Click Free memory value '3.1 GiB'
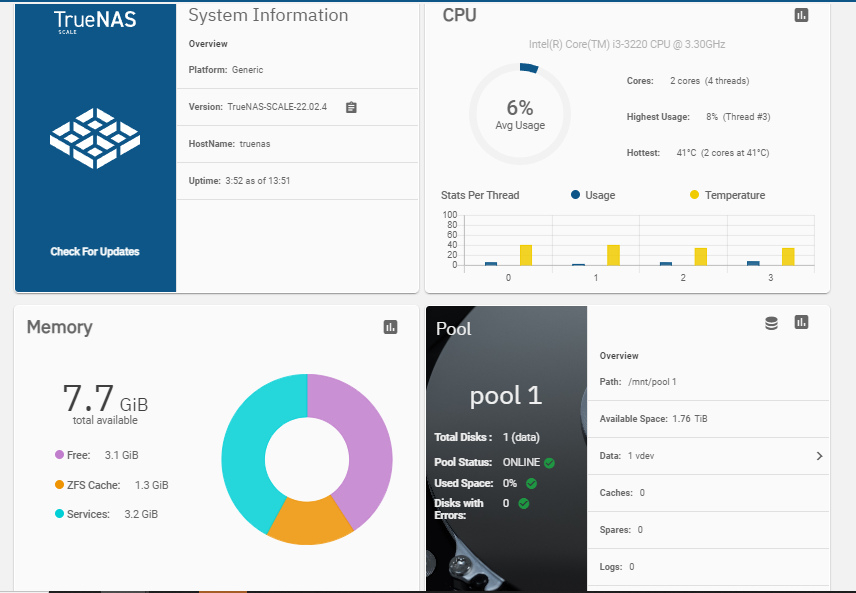This screenshot has width=856, height=593. [122, 455]
